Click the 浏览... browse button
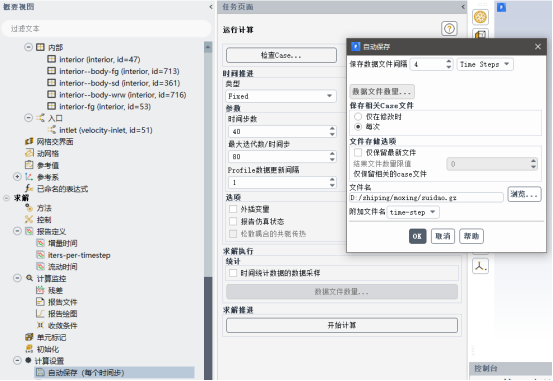The height and width of the screenshot is (381, 553). (x=524, y=194)
